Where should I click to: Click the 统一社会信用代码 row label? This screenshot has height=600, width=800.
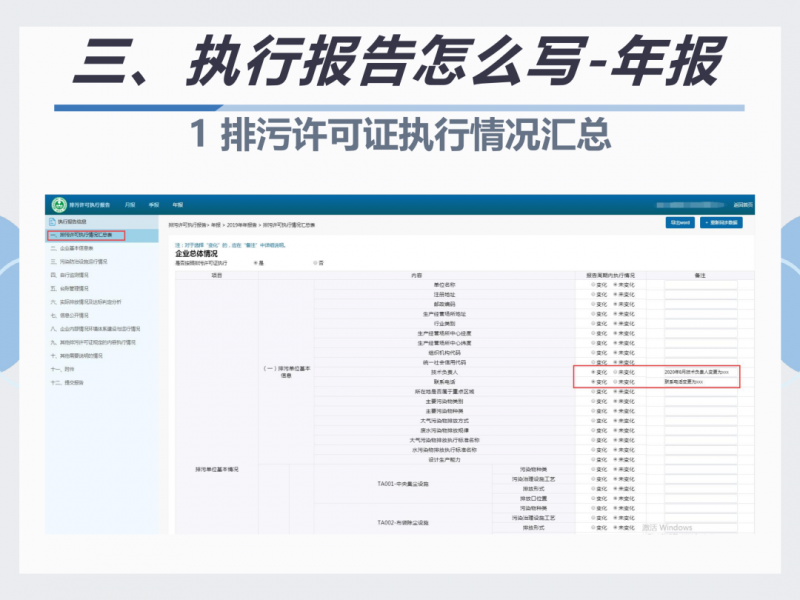tap(444, 362)
